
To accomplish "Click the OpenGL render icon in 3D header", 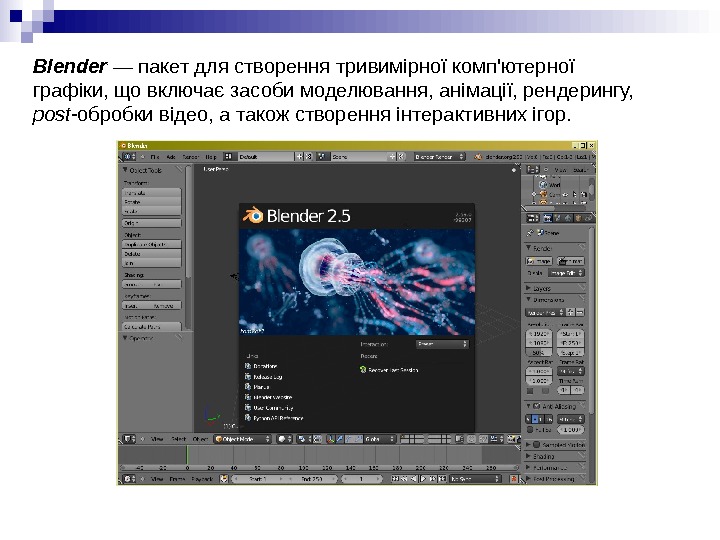I will click(511, 439).
